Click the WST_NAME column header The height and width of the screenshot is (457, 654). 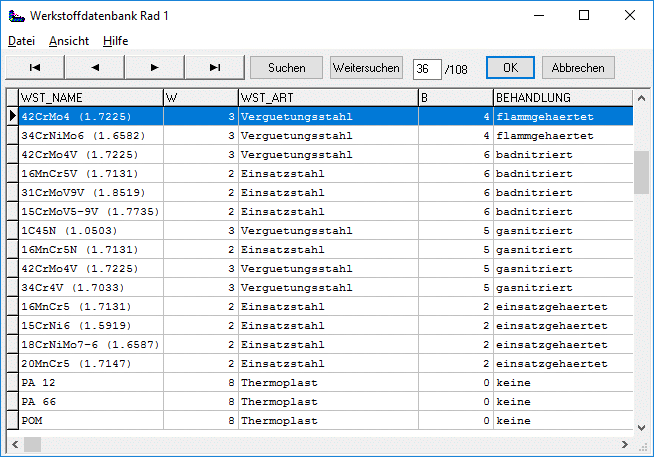tap(90, 98)
